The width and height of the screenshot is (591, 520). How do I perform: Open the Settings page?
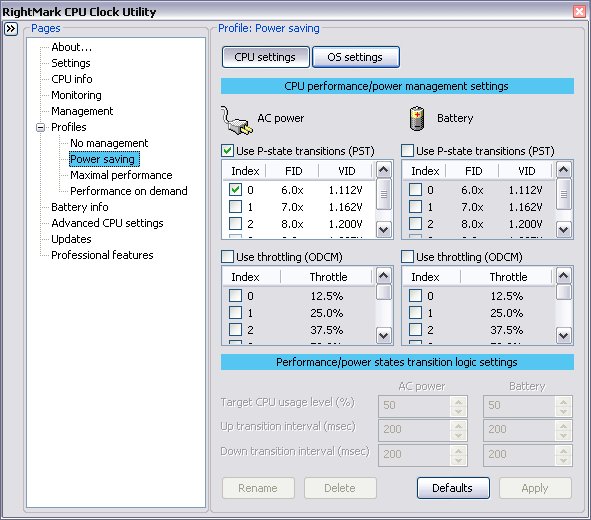point(71,63)
